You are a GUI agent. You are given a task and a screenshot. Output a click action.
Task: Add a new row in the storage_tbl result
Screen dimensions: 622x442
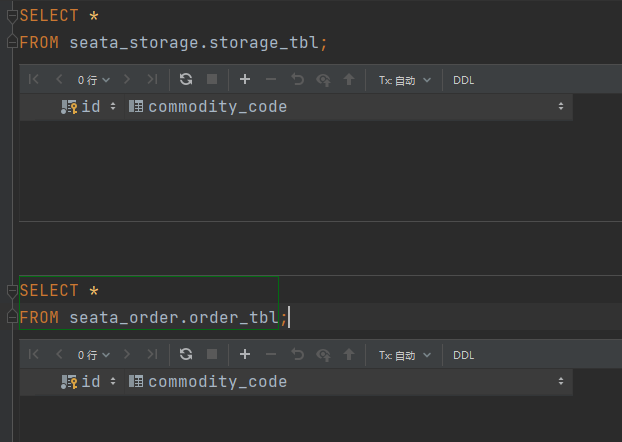pyautogui.click(x=245, y=79)
